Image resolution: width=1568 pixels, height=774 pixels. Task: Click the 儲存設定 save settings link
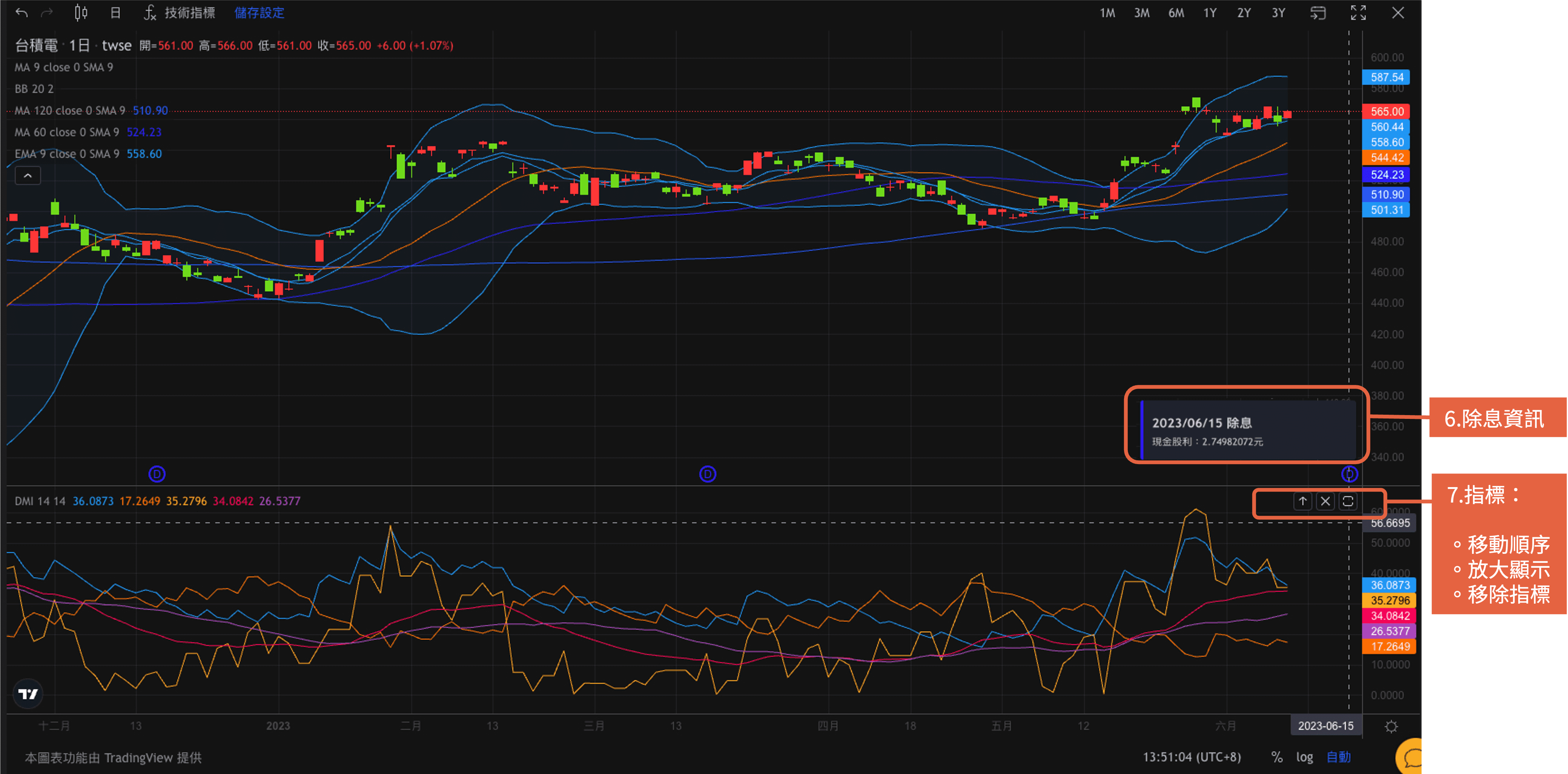click(x=259, y=12)
